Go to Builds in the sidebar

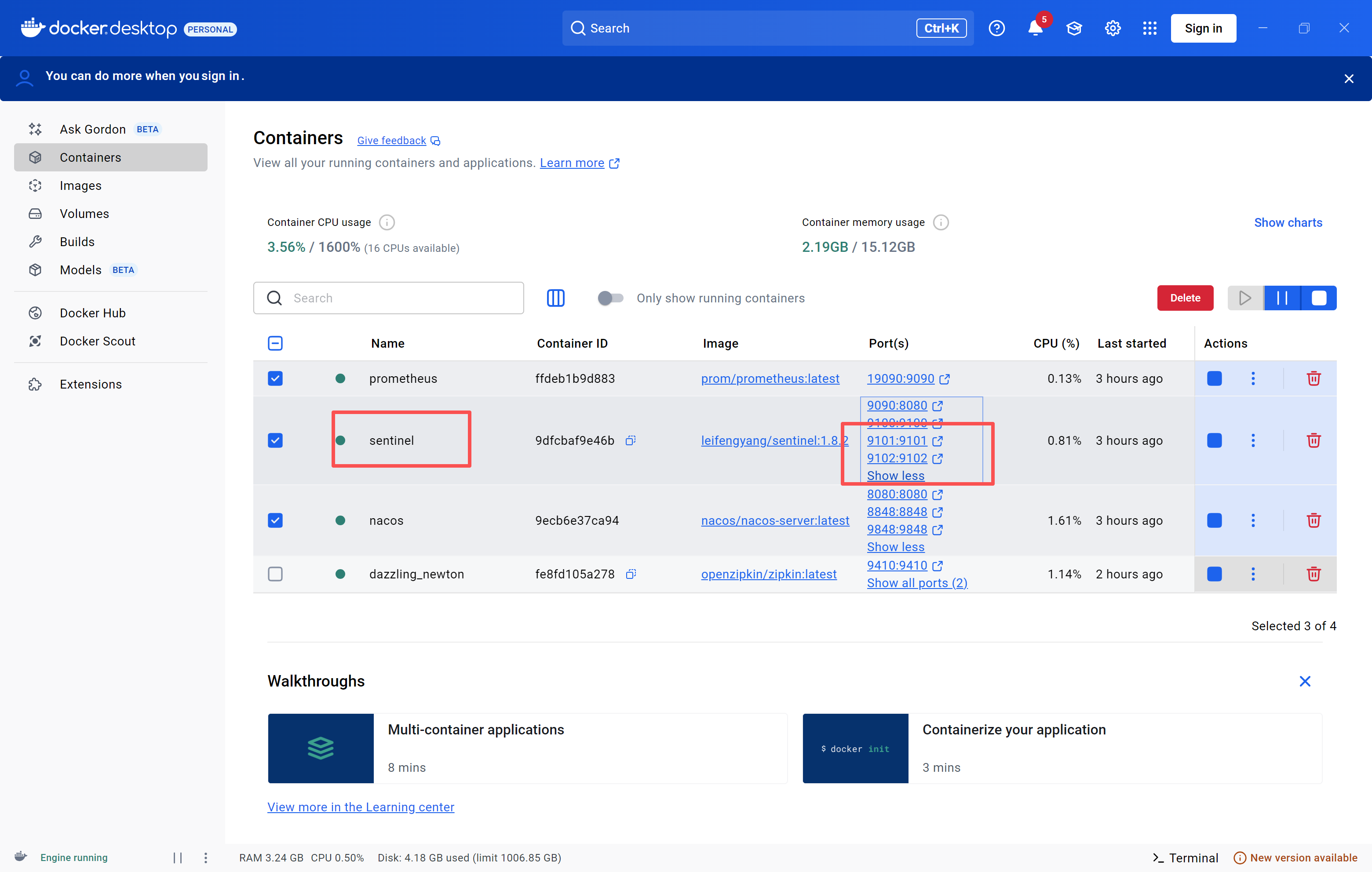tap(110, 241)
